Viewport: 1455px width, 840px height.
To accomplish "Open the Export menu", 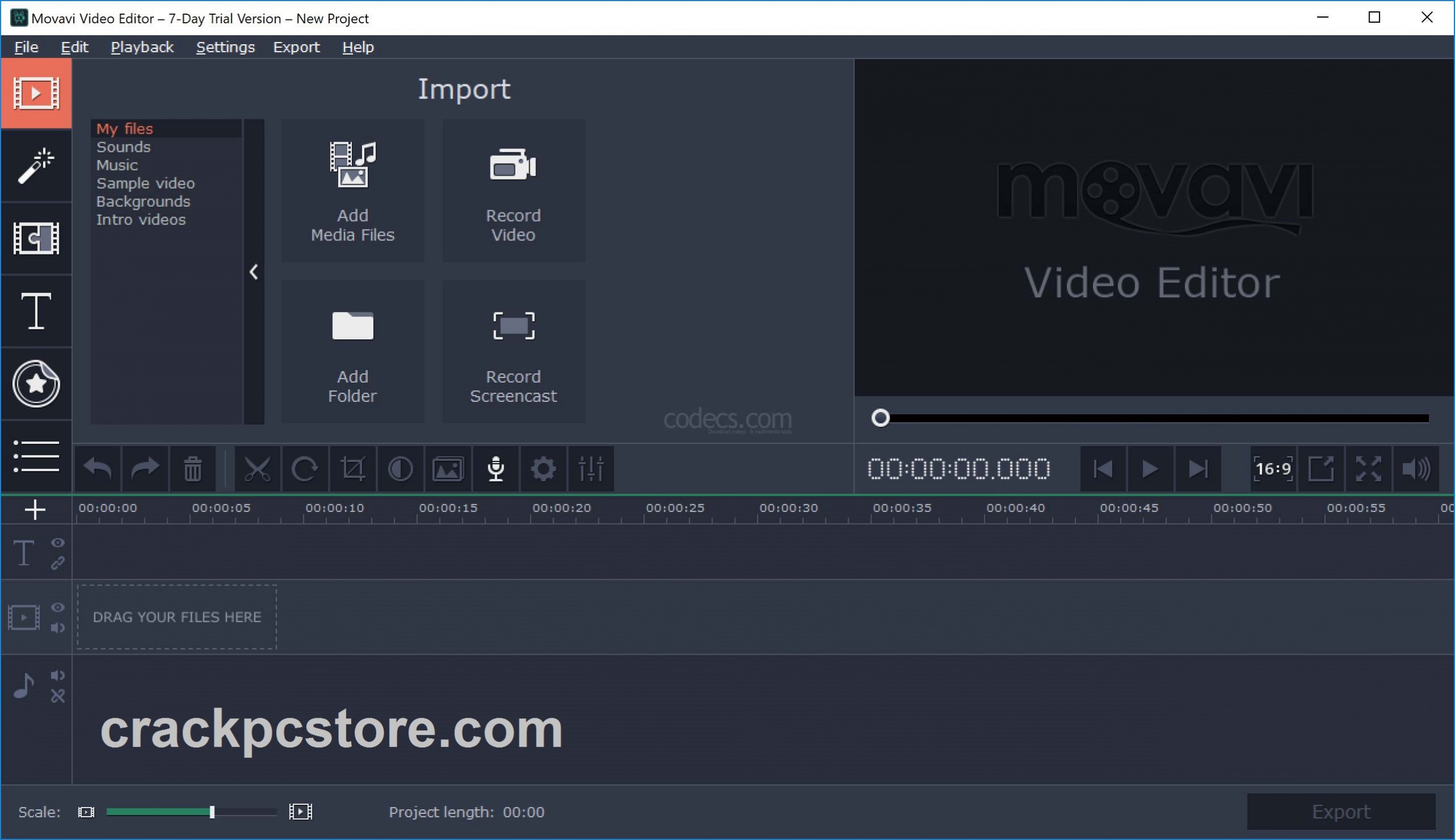I will coord(297,47).
